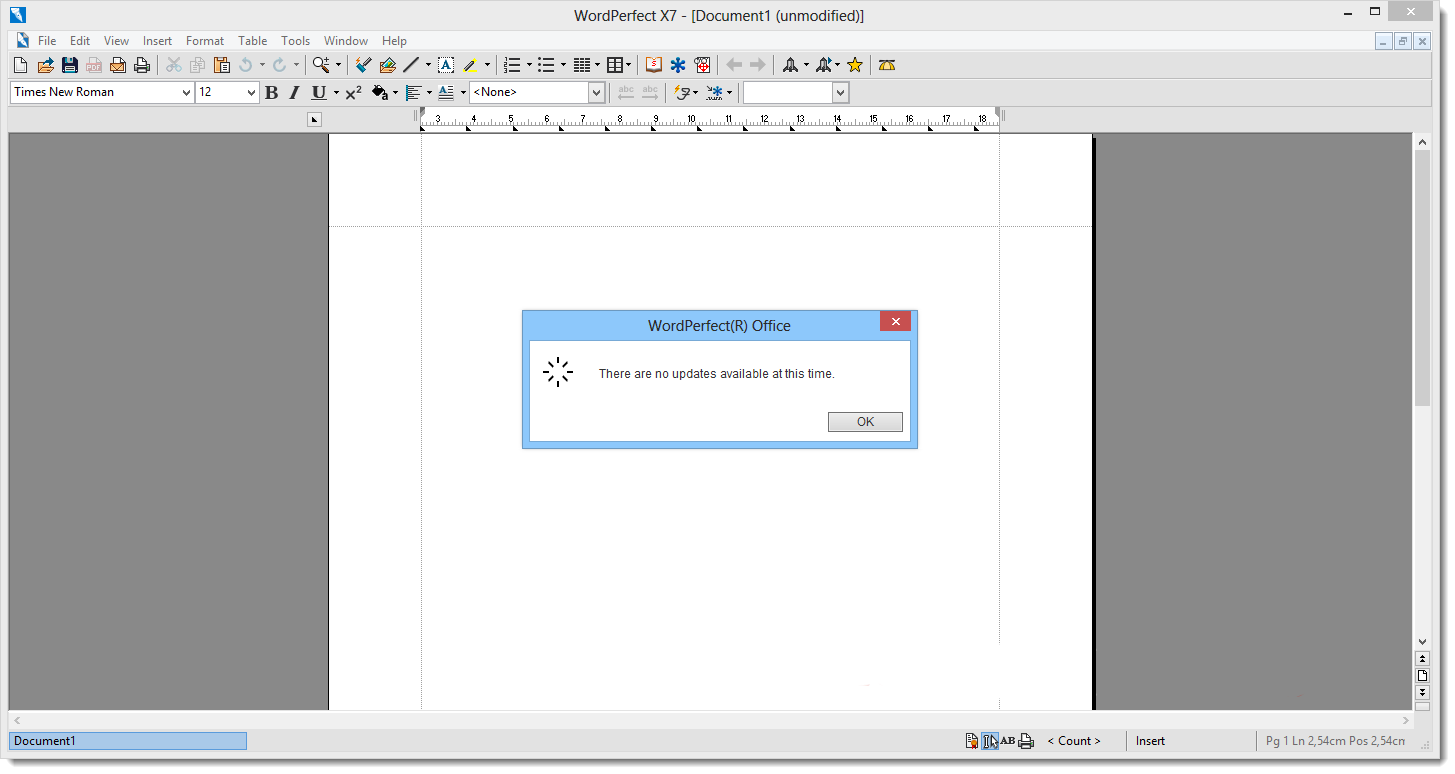Open the Format menu
Image resolution: width=1455 pixels, height=774 pixels.
click(205, 41)
